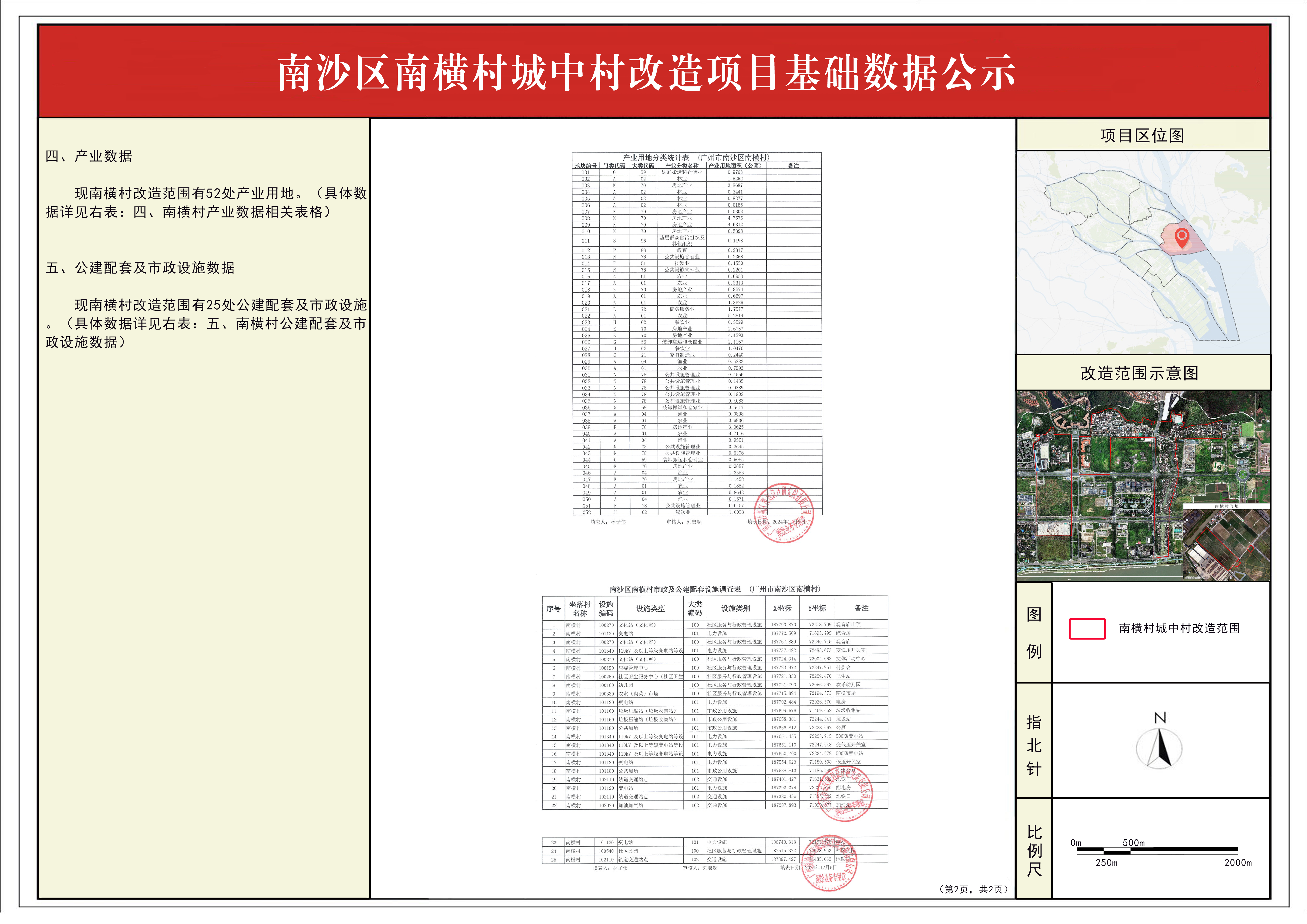Click the 2000m label on the scale bar

click(x=1238, y=863)
